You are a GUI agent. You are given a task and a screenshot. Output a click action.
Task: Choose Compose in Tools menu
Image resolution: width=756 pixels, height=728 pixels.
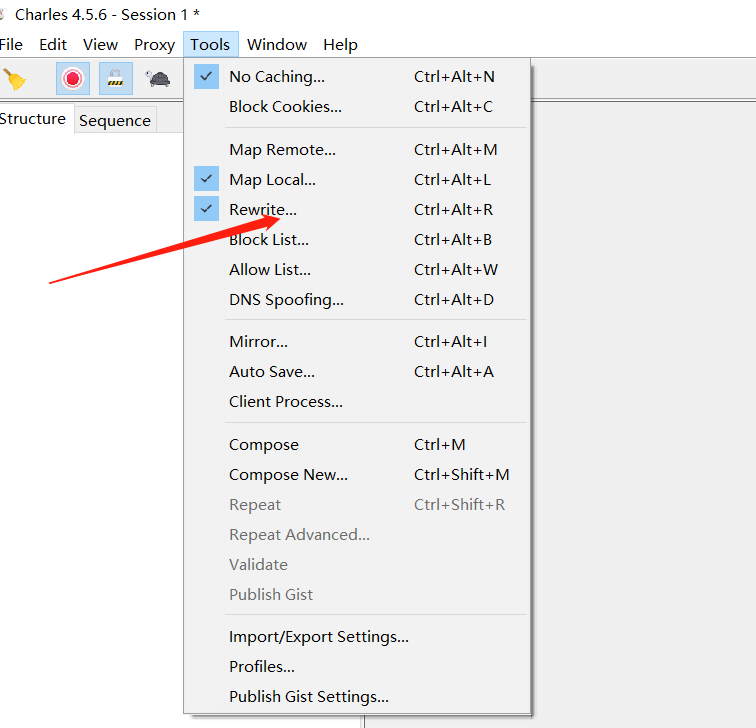pyautogui.click(x=357, y=444)
